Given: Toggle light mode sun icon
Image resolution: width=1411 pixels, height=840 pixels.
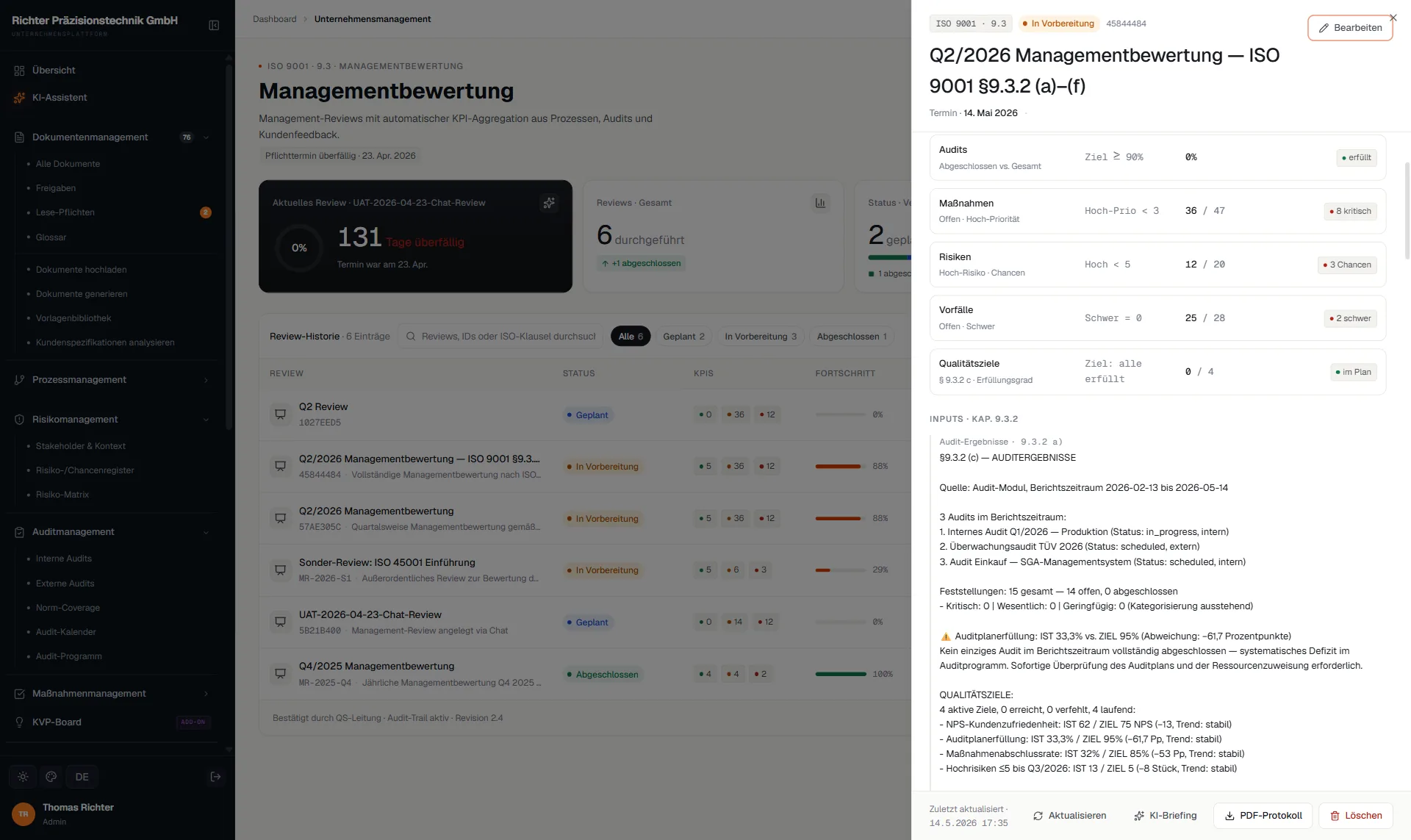Looking at the screenshot, I should (23, 777).
